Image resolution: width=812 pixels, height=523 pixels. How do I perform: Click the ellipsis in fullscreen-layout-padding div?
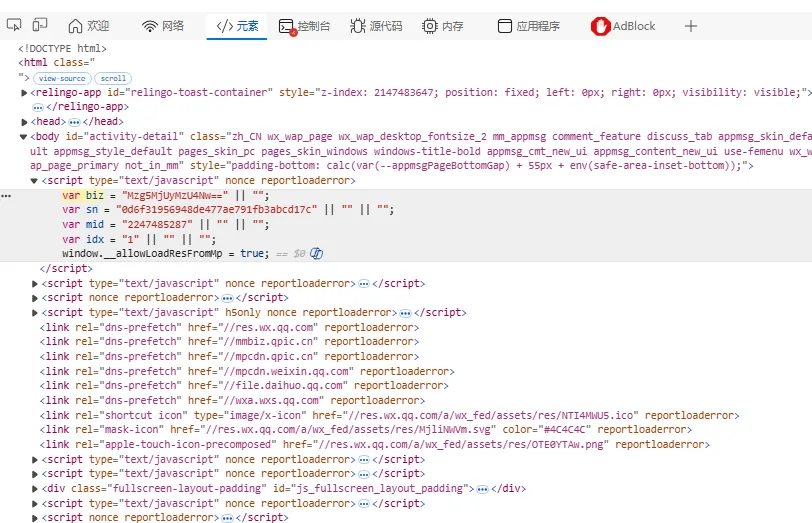(483, 489)
